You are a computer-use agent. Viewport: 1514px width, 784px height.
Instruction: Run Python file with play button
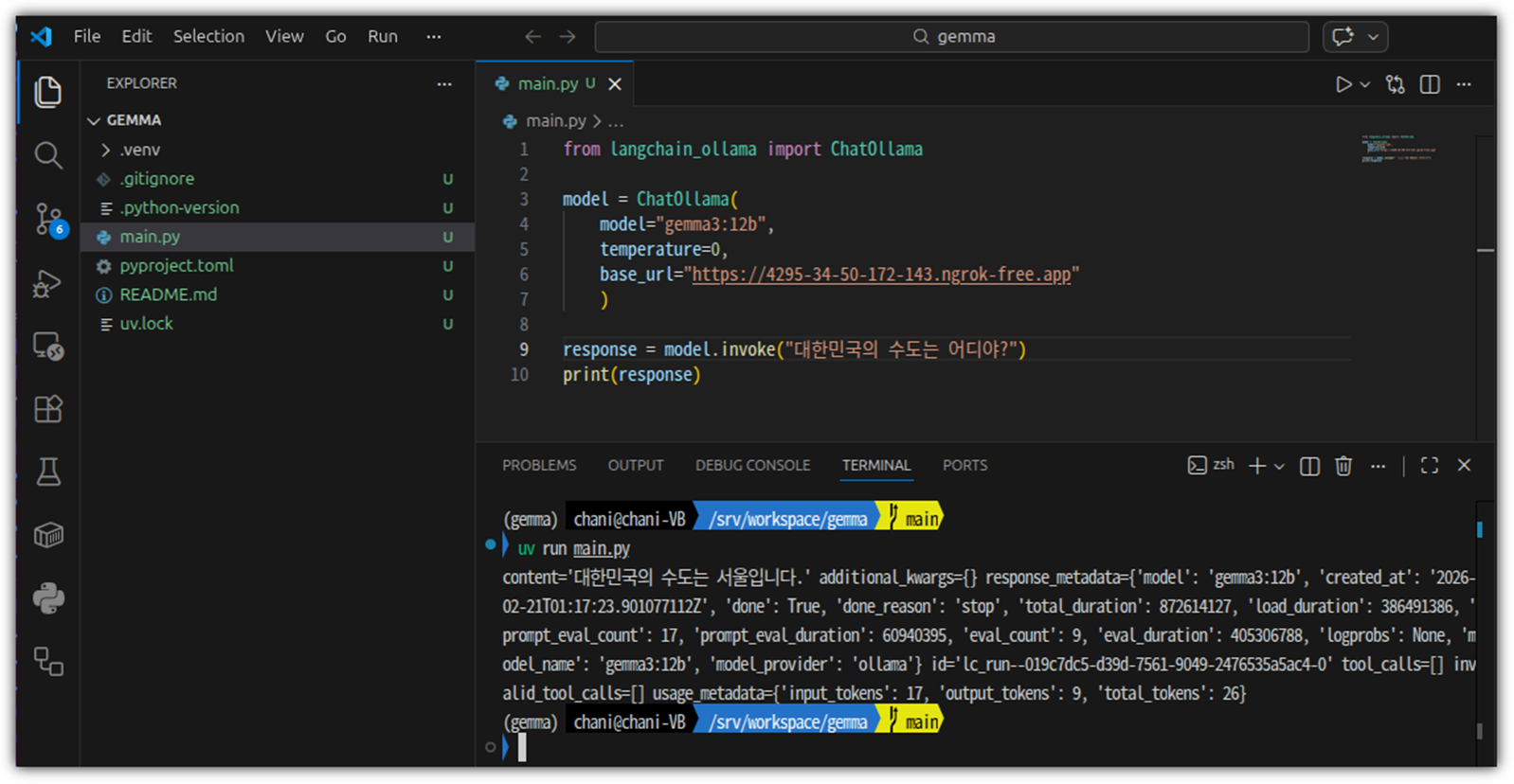pyautogui.click(x=1343, y=84)
